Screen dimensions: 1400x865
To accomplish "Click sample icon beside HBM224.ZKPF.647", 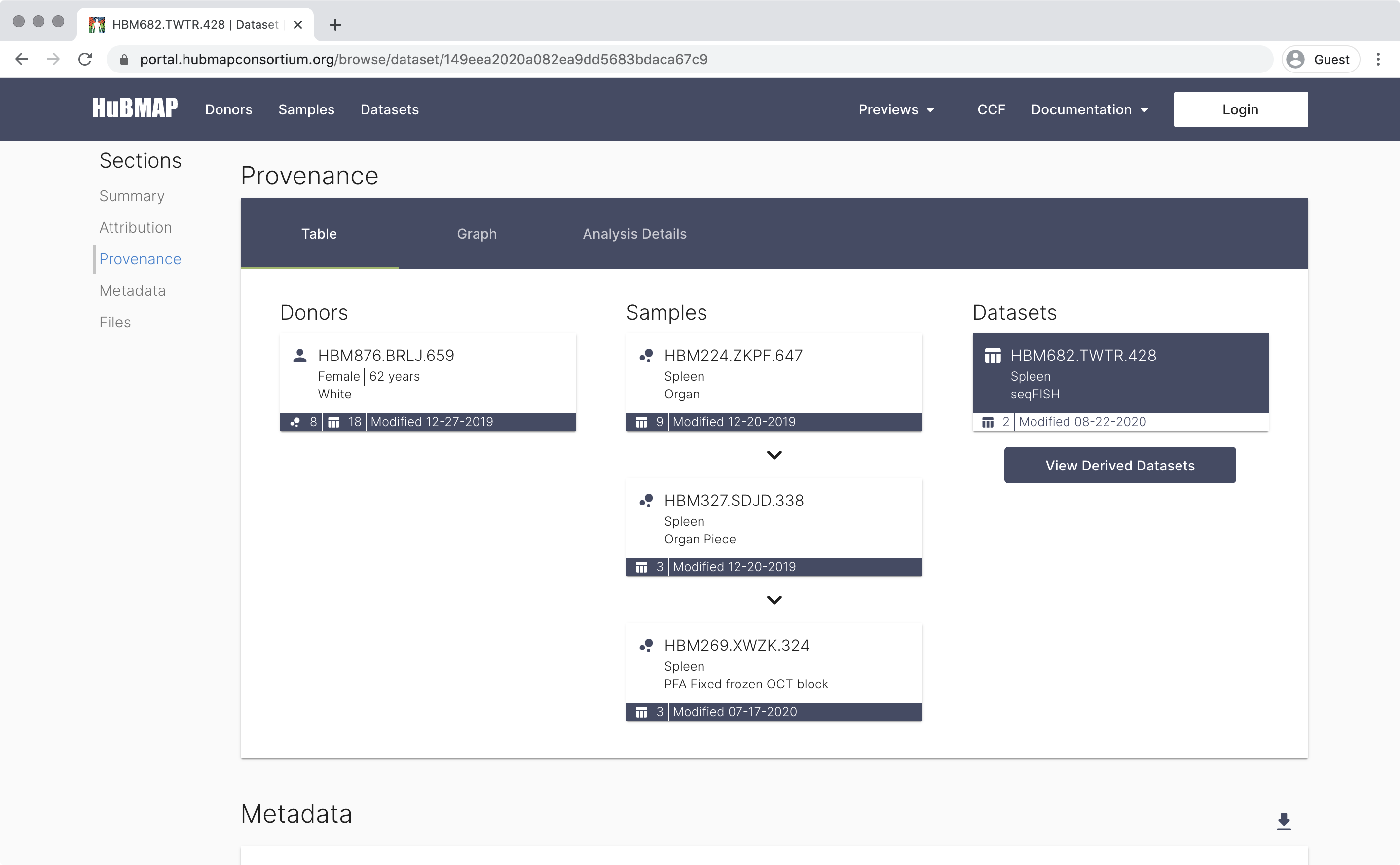I will (x=646, y=355).
